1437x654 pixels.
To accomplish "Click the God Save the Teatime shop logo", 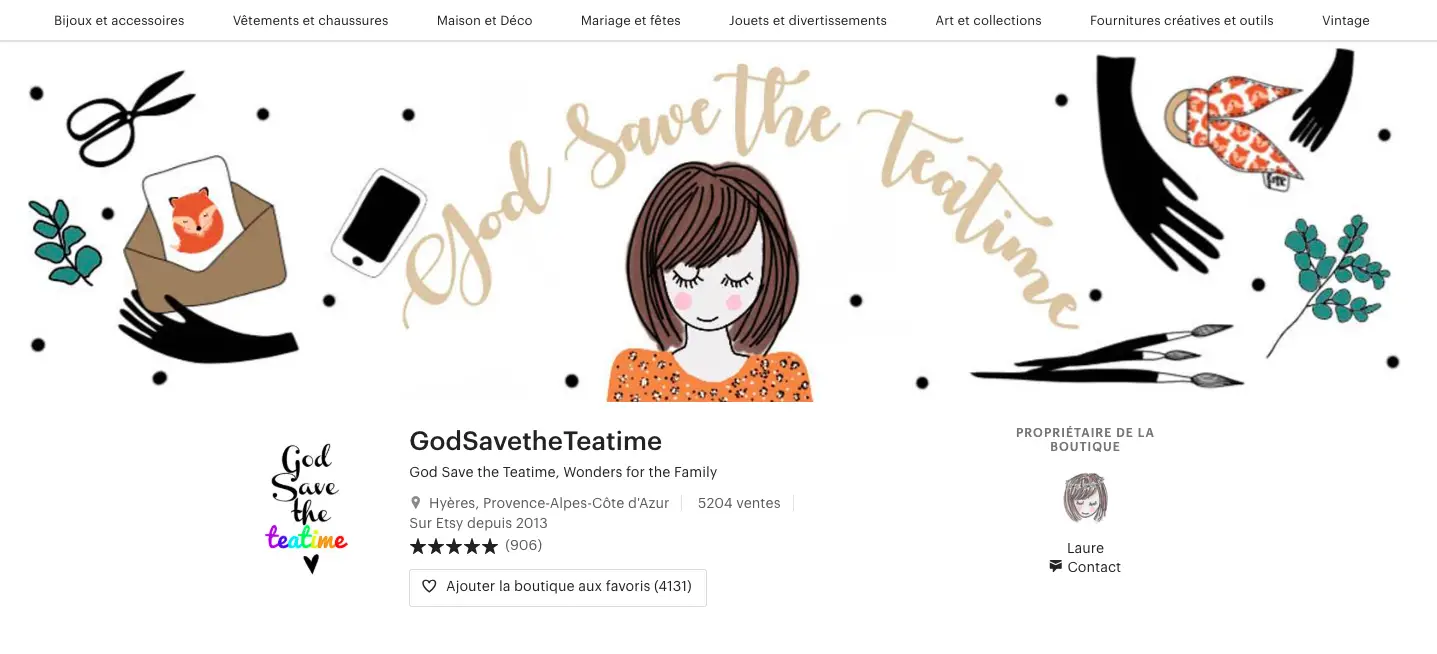I will click(x=307, y=509).
